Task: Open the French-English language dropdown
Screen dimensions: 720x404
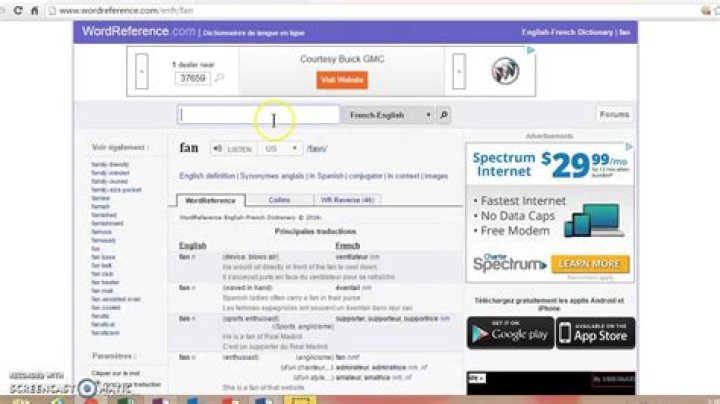Action: coord(388,115)
